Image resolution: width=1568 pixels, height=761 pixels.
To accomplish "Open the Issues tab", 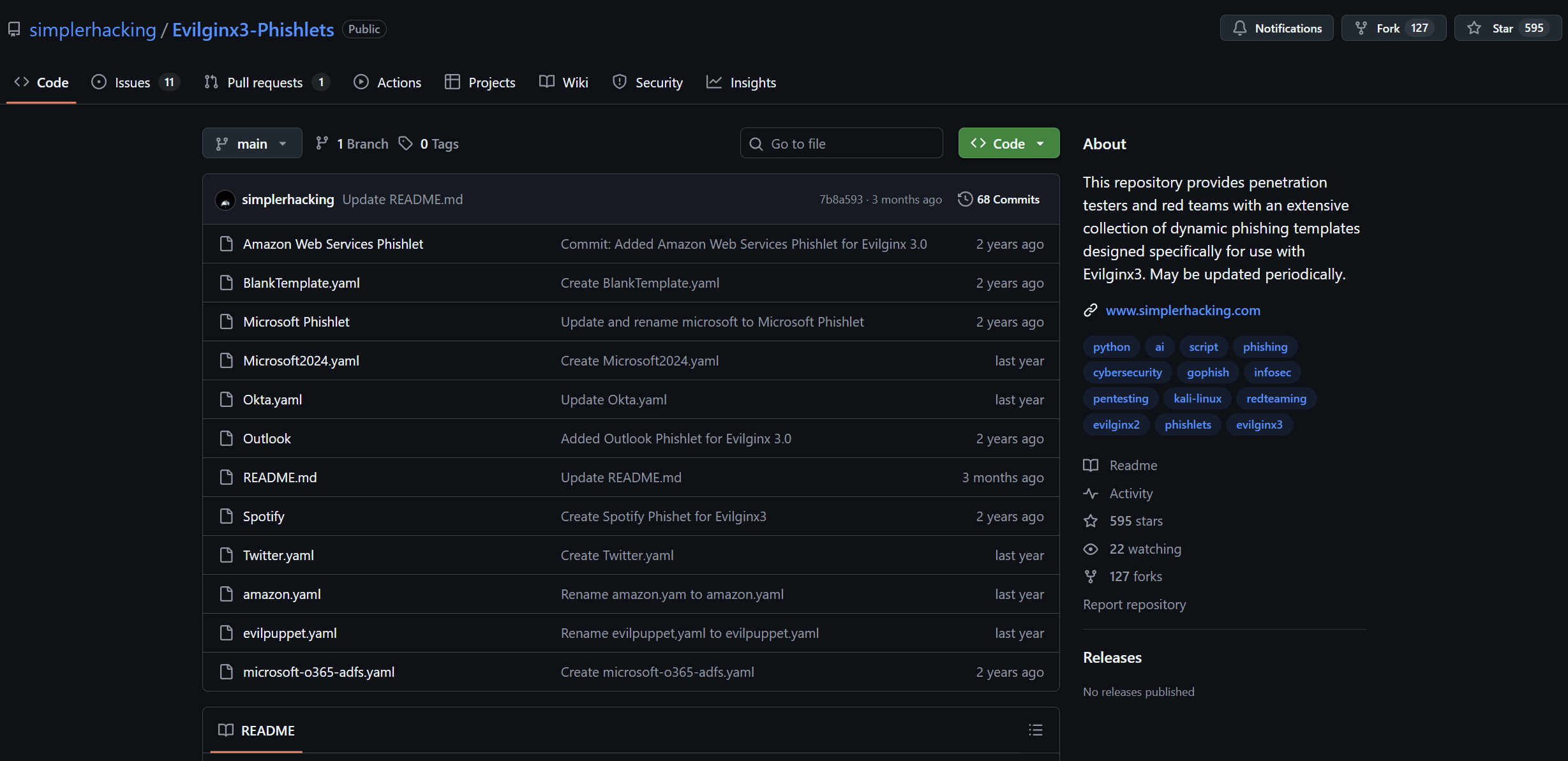I will click(135, 82).
